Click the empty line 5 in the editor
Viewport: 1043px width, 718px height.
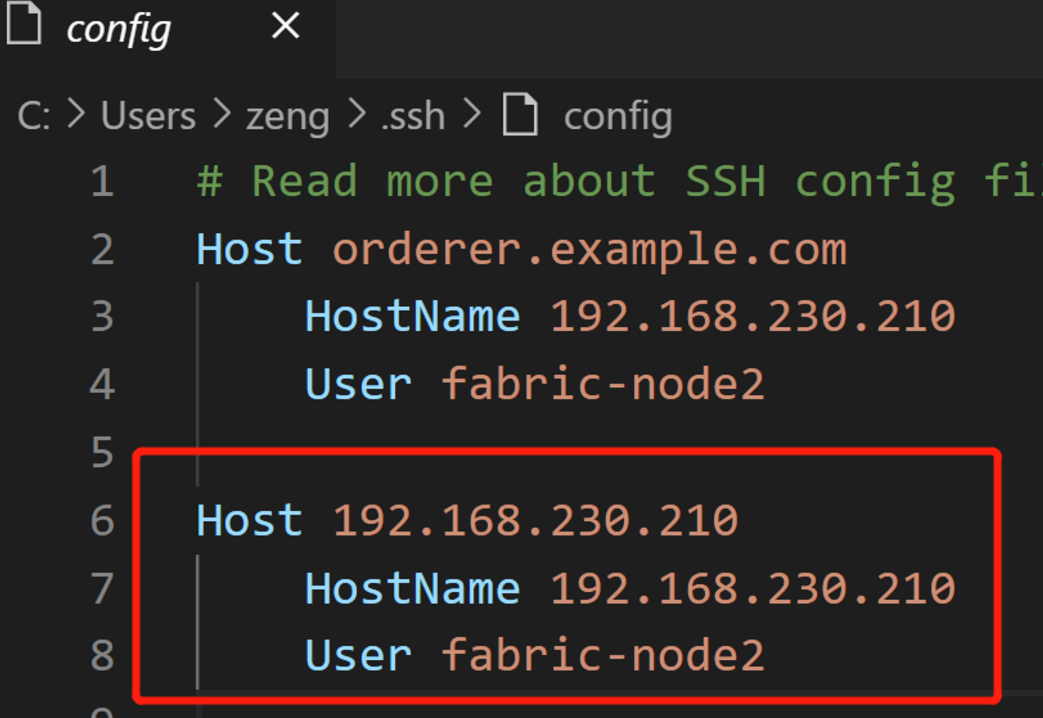click(400, 452)
